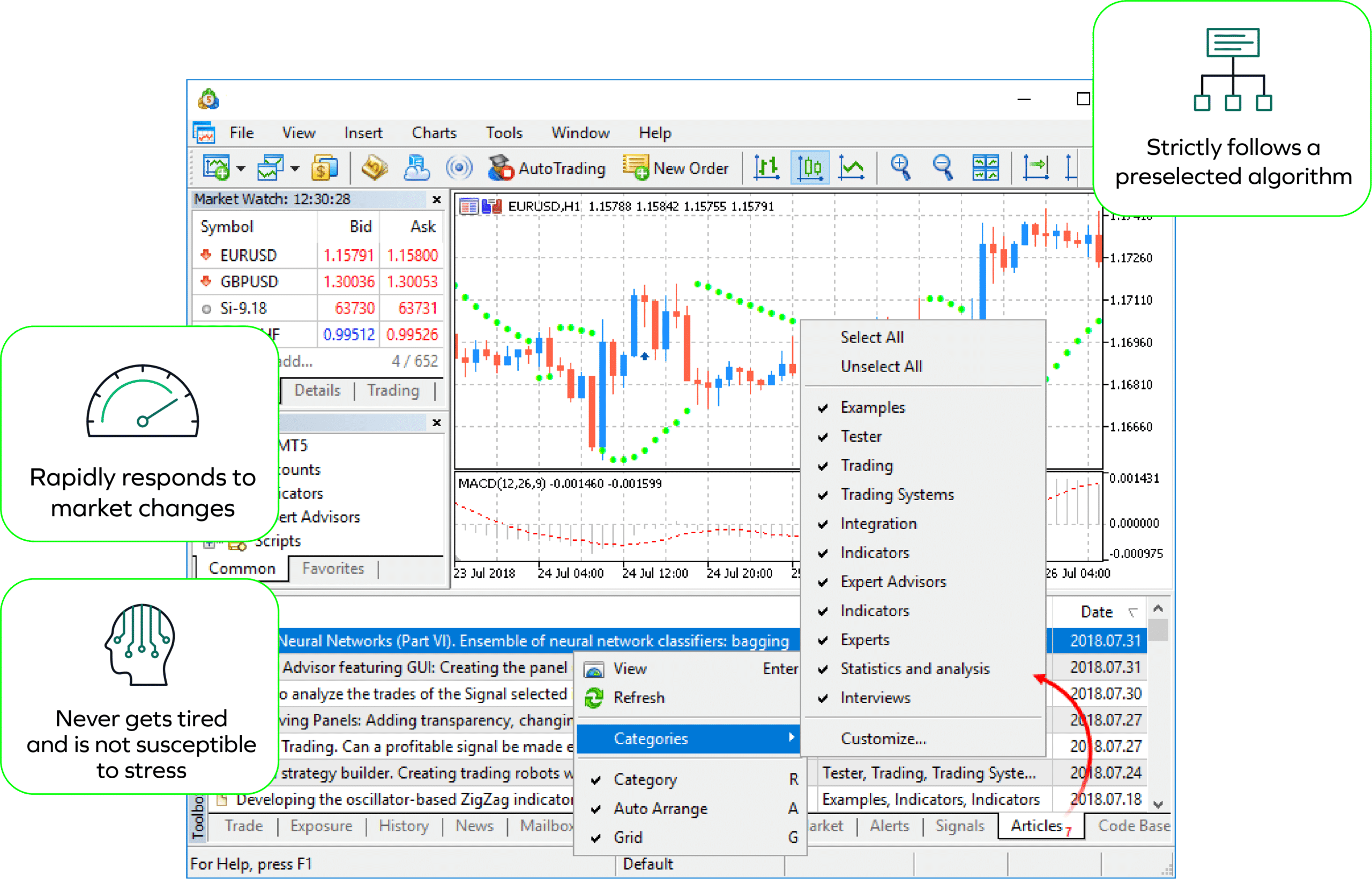Screen dimensions: 1372x879
Task: Click the AutoTrading toolbar button
Action: 546,168
